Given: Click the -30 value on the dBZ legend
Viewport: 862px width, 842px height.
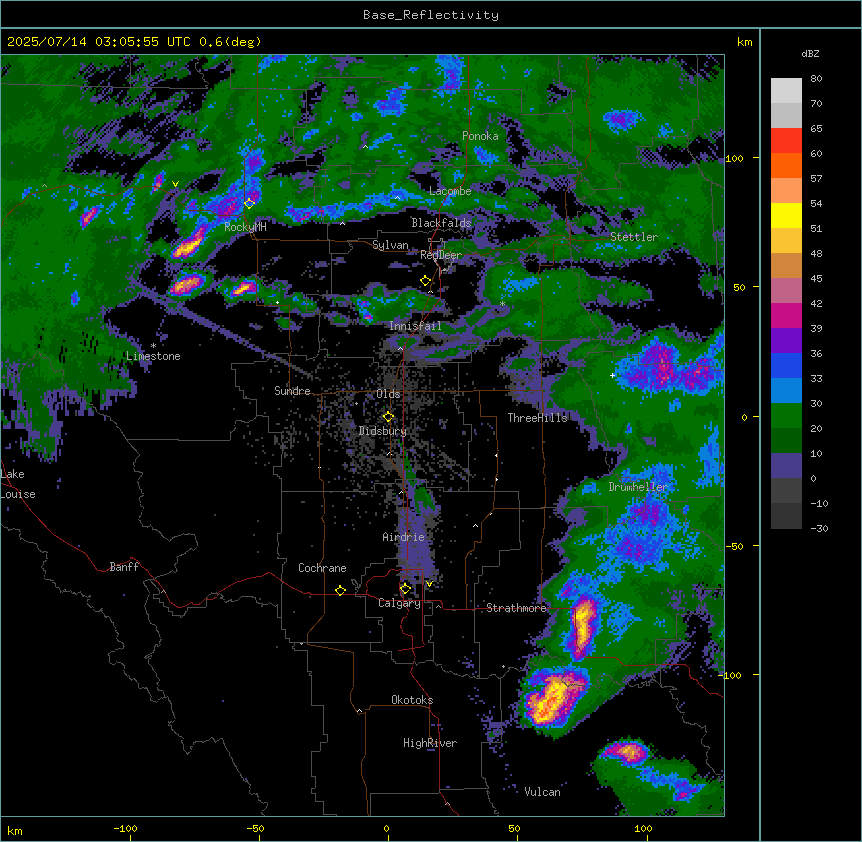Looking at the screenshot, I should pyautogui.click(x=819, y=528).
